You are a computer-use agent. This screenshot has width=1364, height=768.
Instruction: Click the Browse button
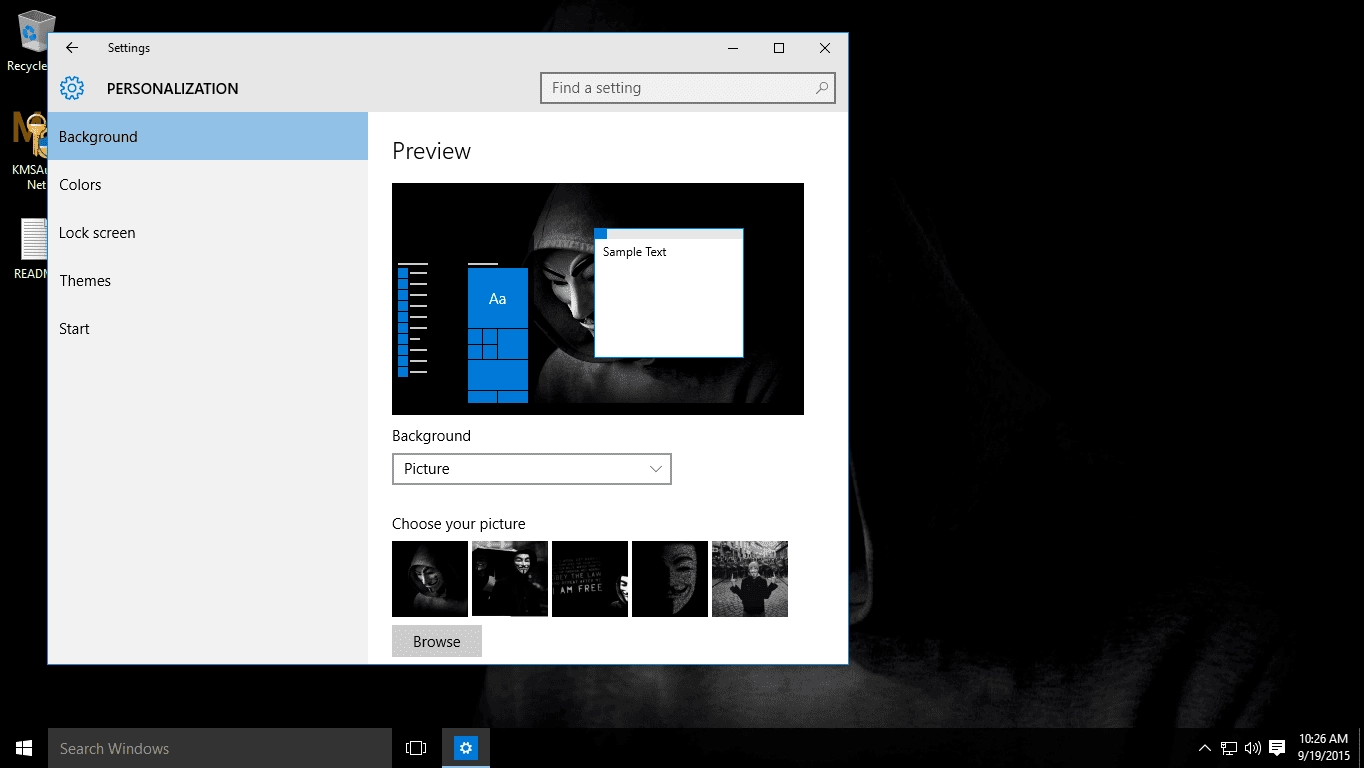[437, 641]
